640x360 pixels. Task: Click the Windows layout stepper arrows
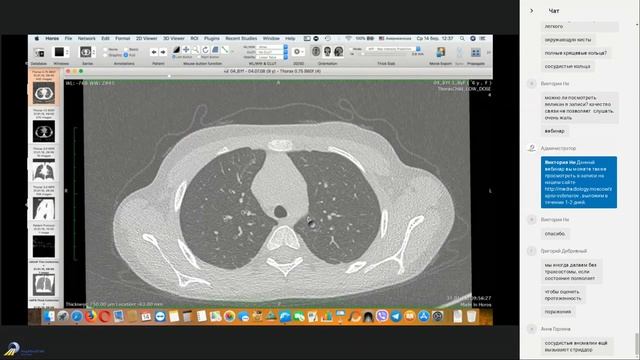[x=67, y=52]
